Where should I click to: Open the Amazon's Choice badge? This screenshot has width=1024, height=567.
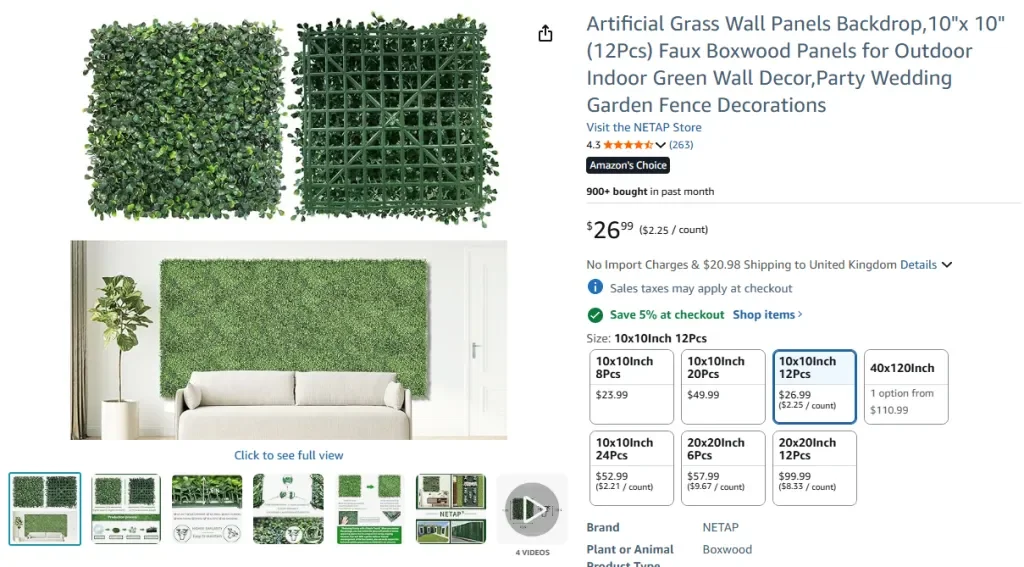pyautogui.click(x=628, y=165)
